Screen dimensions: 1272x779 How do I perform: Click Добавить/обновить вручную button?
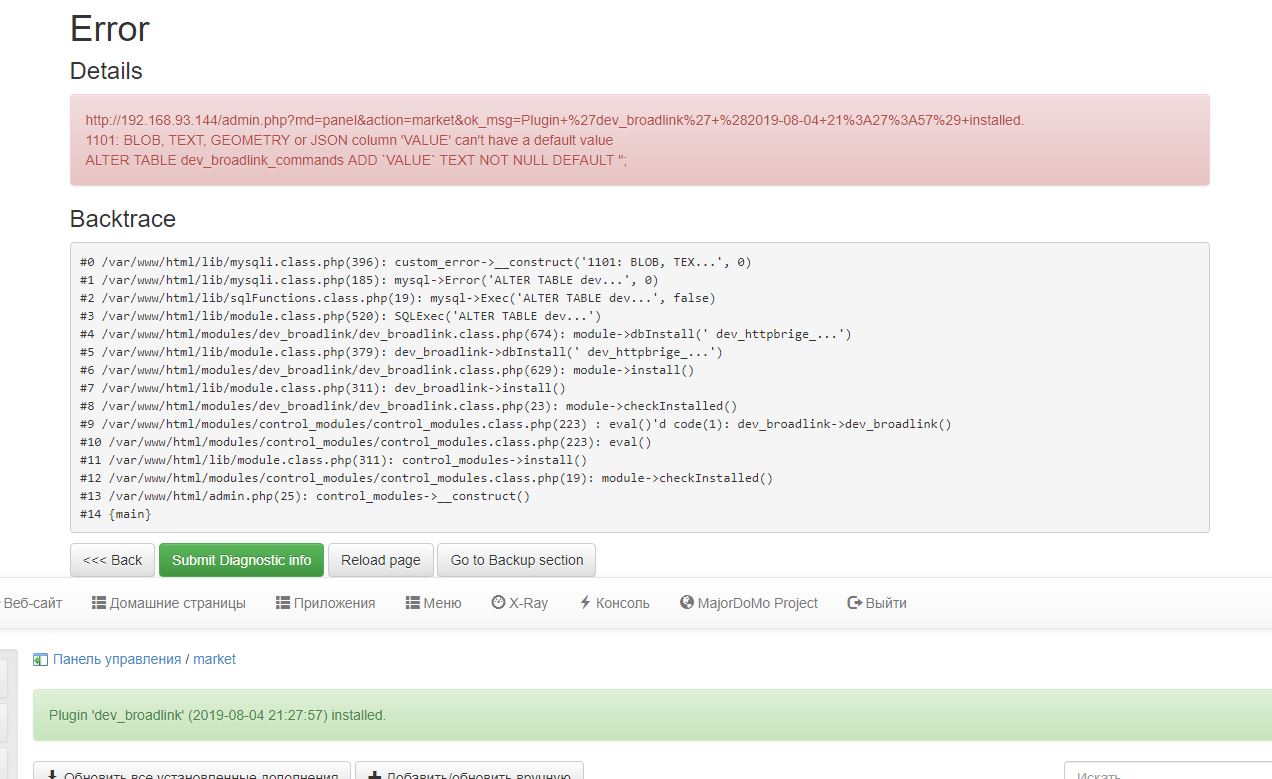pyautogui.click(x=469, y=771)
